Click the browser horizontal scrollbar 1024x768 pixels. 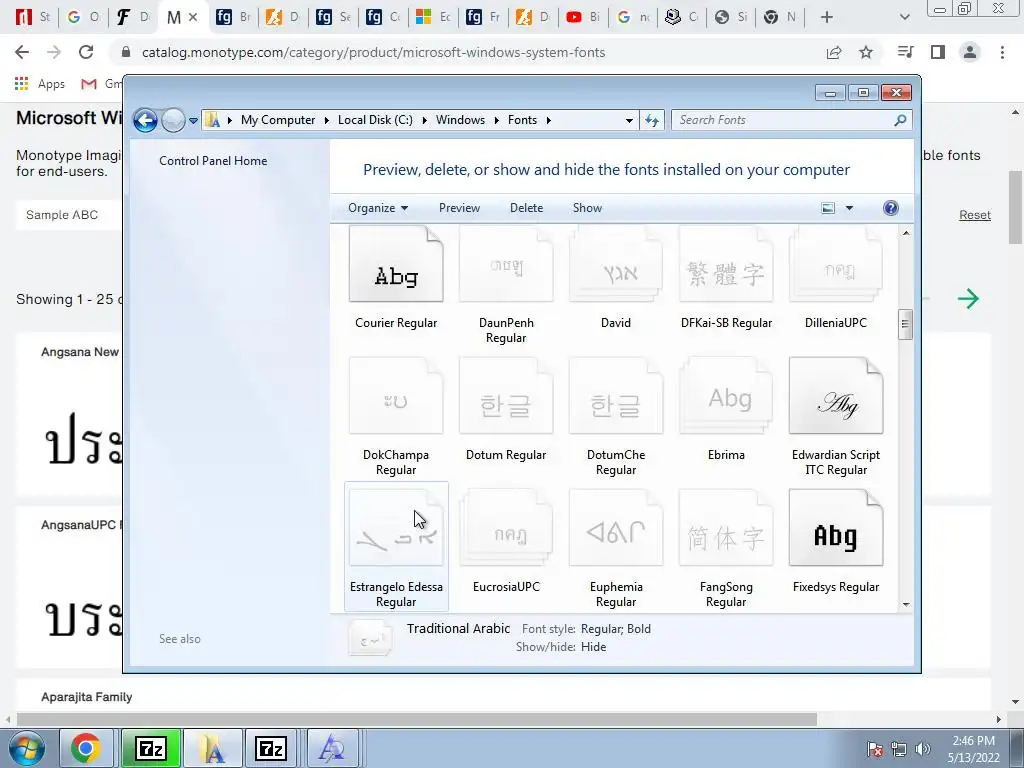pyautogui.click(x=417, y=719)
